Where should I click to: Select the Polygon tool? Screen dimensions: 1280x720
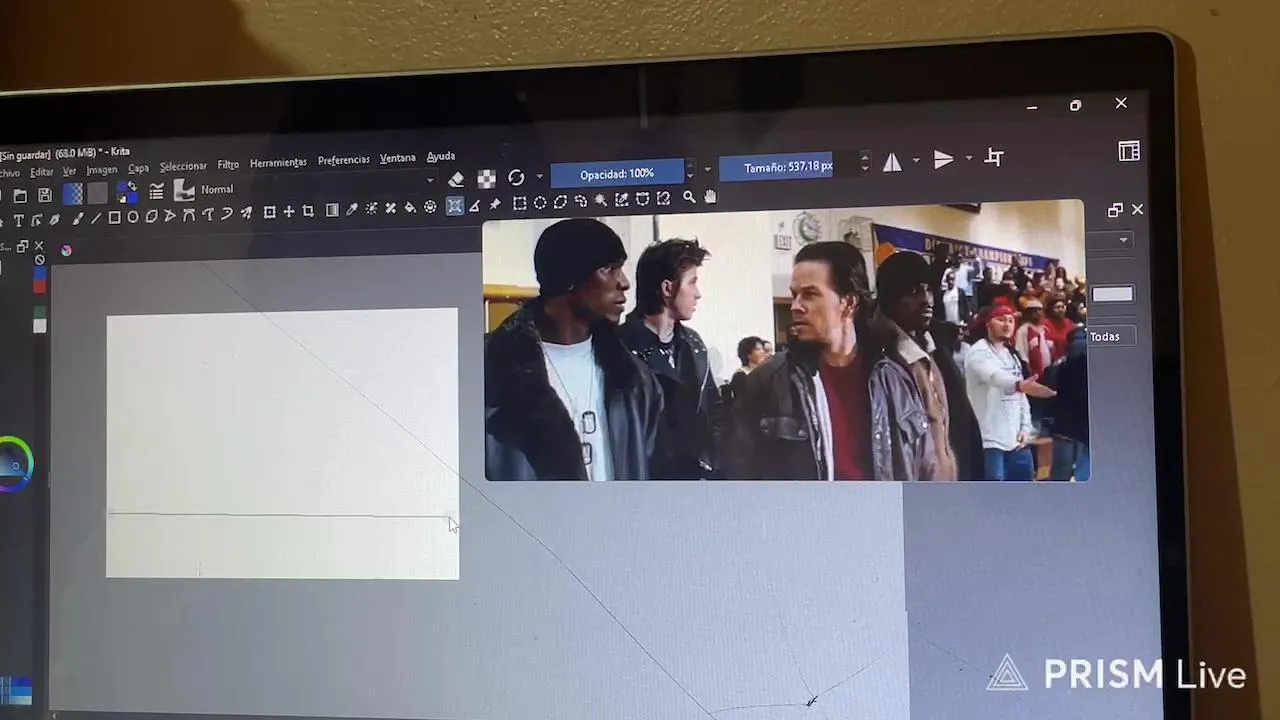(x=152, y=216)
